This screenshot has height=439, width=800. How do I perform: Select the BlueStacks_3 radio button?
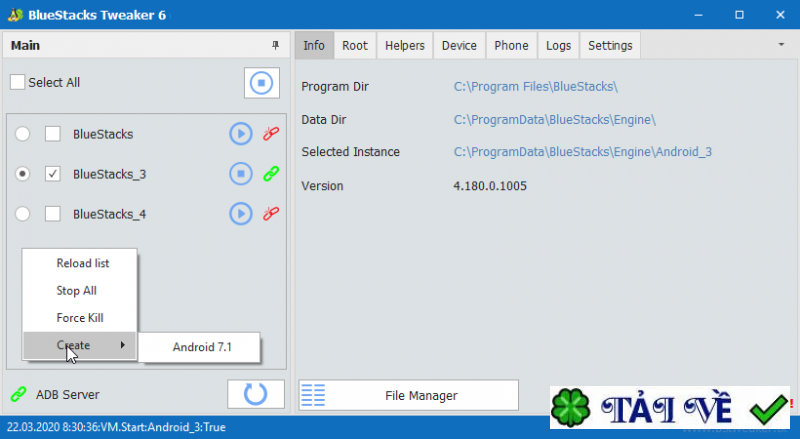tap(22, 174)
